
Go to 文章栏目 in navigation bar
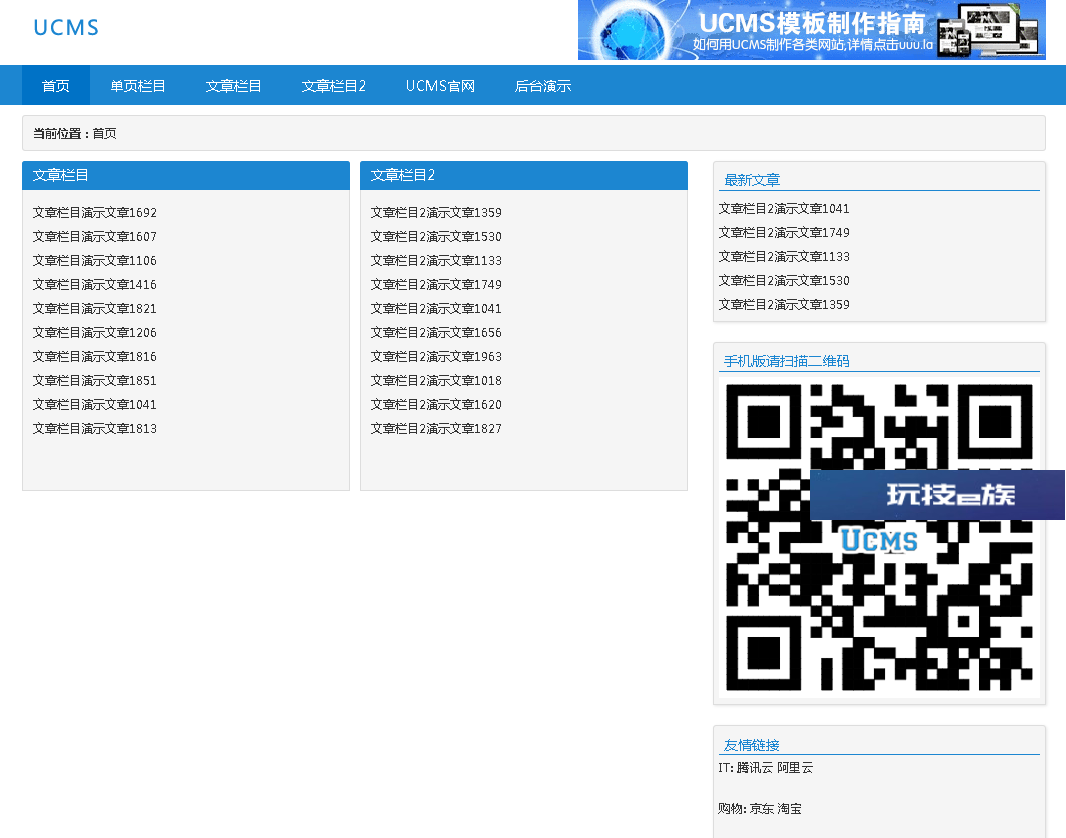pyautogui.click(x=233, y=86)
